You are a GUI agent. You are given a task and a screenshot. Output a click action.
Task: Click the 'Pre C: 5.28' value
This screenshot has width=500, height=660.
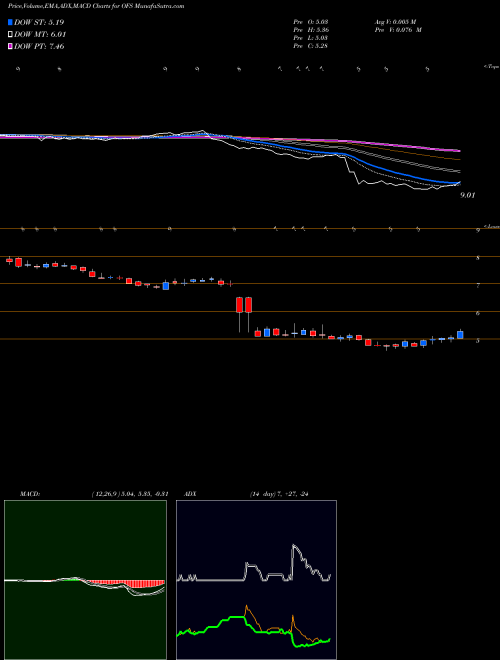(x=311, y=46)
